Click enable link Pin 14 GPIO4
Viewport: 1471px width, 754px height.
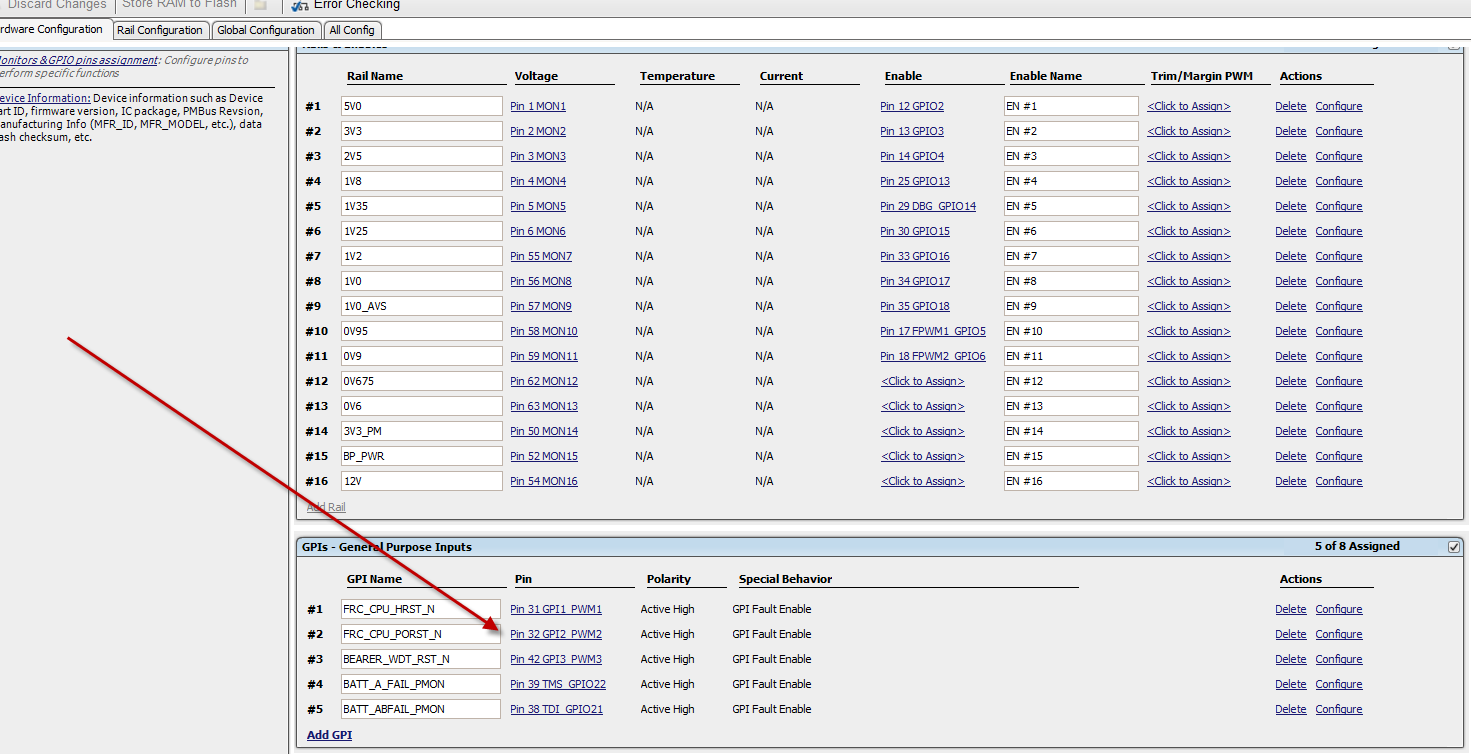(x=912, y=156)
